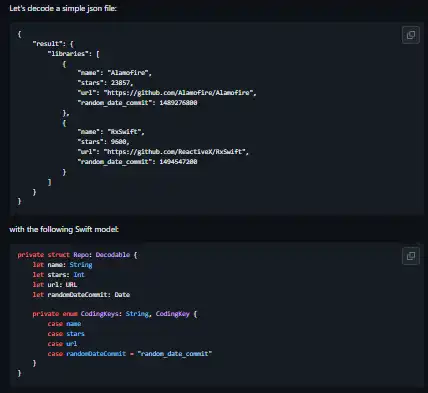
Task: Click the value 1494547200
Action: click(x=178, y=162)
